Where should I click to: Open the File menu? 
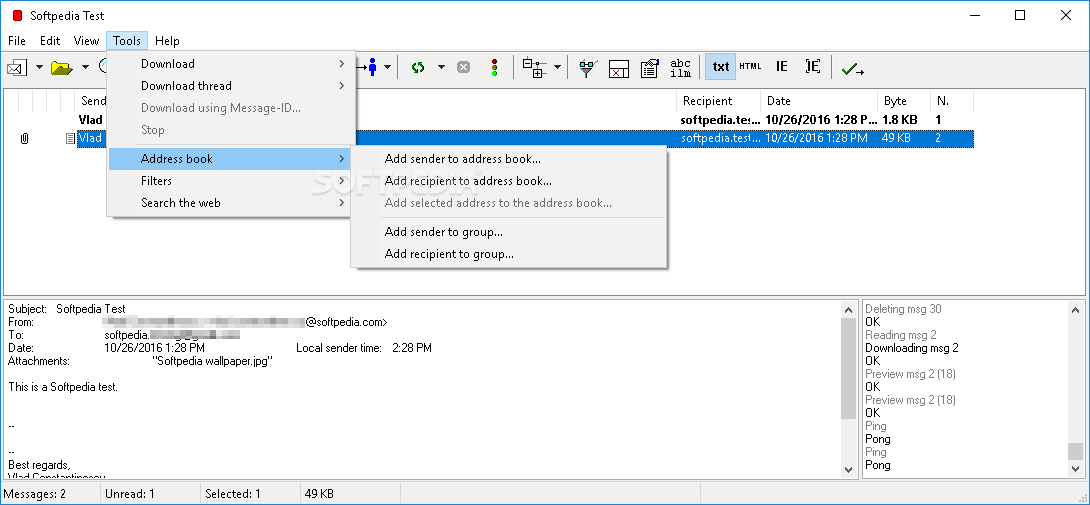click(17, 41)
